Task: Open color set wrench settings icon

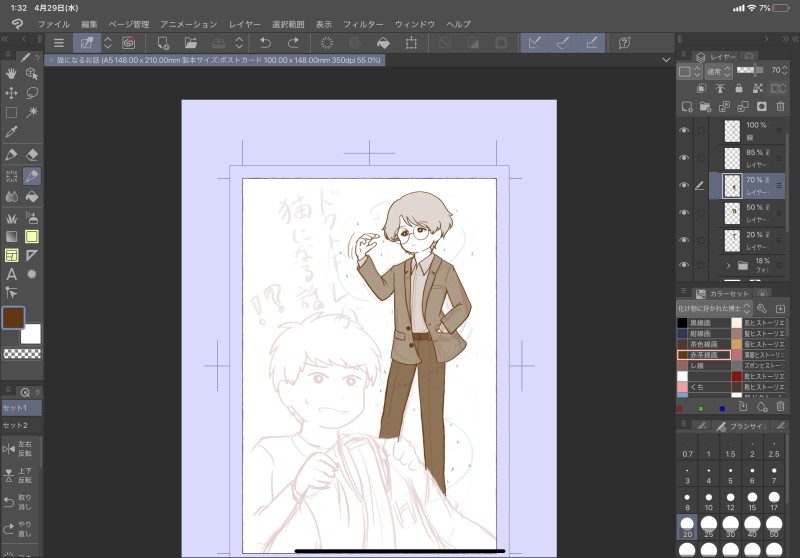Action: 762,308
